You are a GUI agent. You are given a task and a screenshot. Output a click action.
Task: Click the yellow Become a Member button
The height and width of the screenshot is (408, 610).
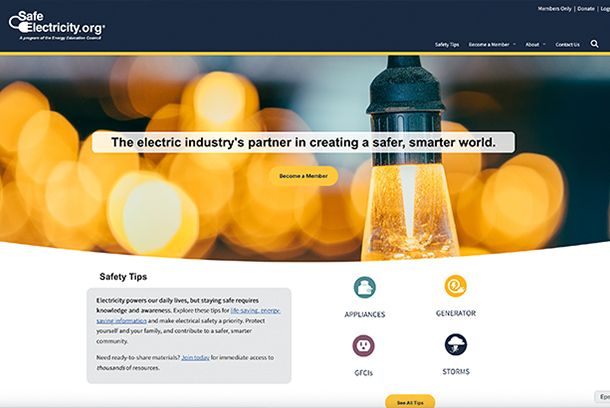click(x=303, y=176)
